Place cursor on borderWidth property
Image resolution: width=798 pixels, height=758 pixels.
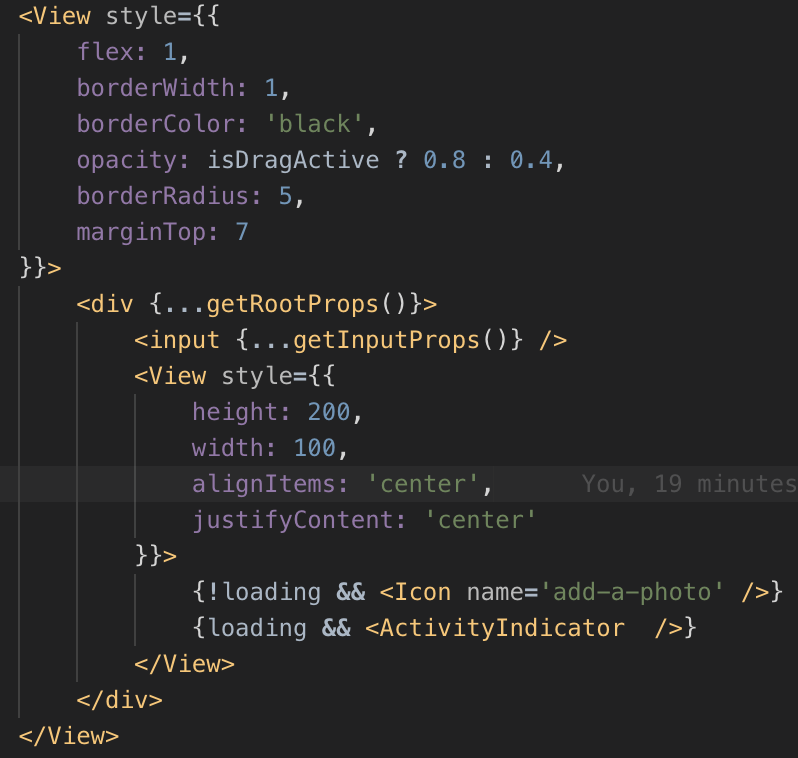(x=155, y=88)
